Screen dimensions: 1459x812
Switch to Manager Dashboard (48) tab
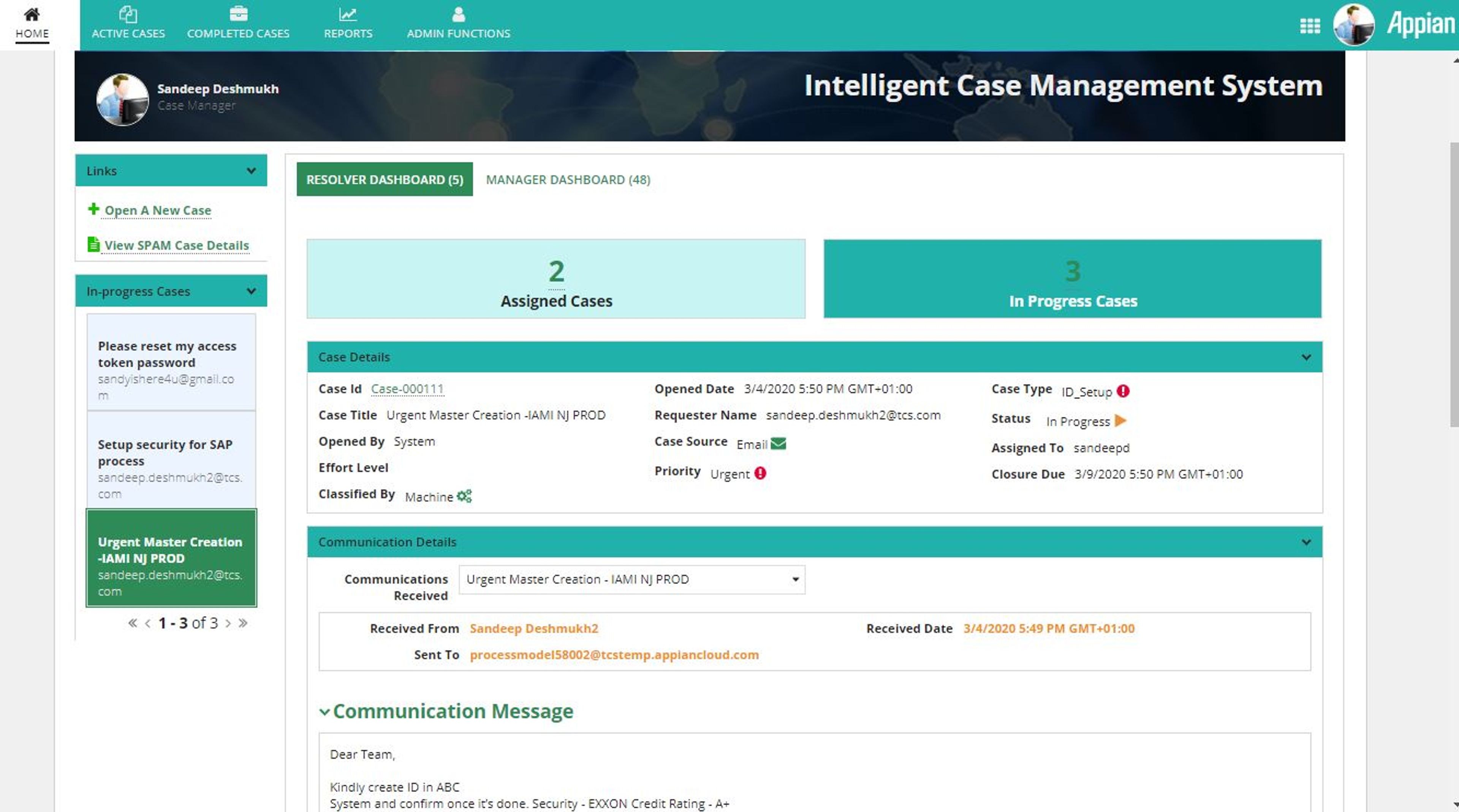tap(568, 179)
